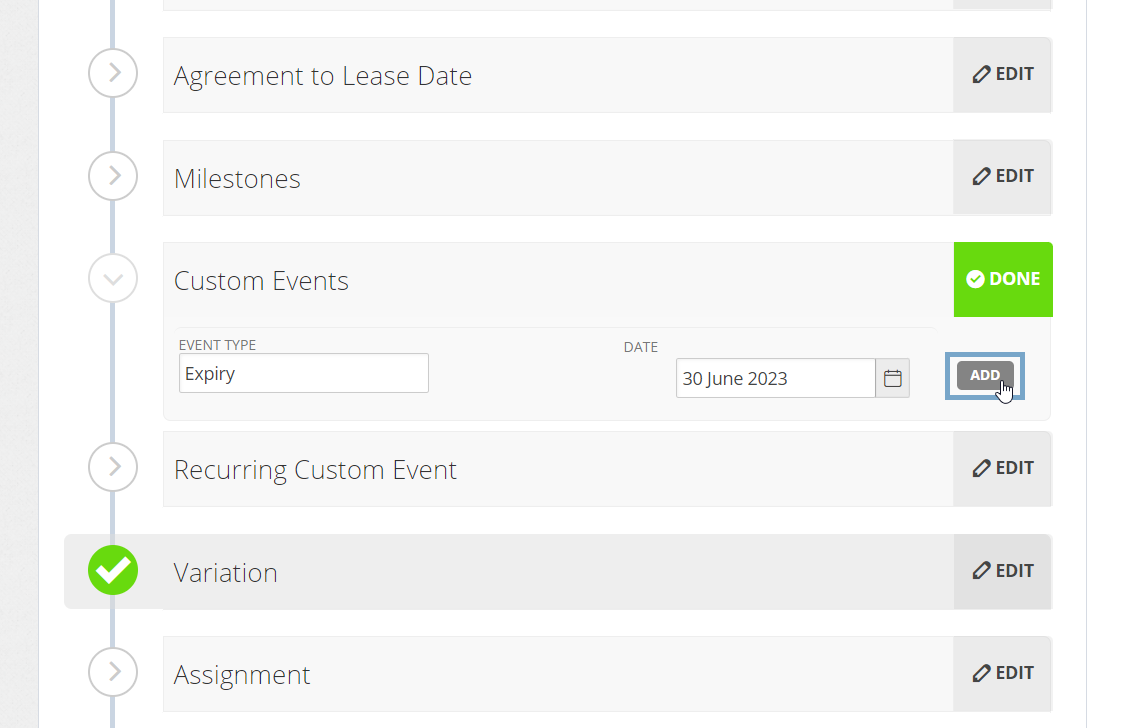Image resolution: width=1135 pixels, height=728 pixels.
Task: Click the Milestones section title
Action: 237,179
